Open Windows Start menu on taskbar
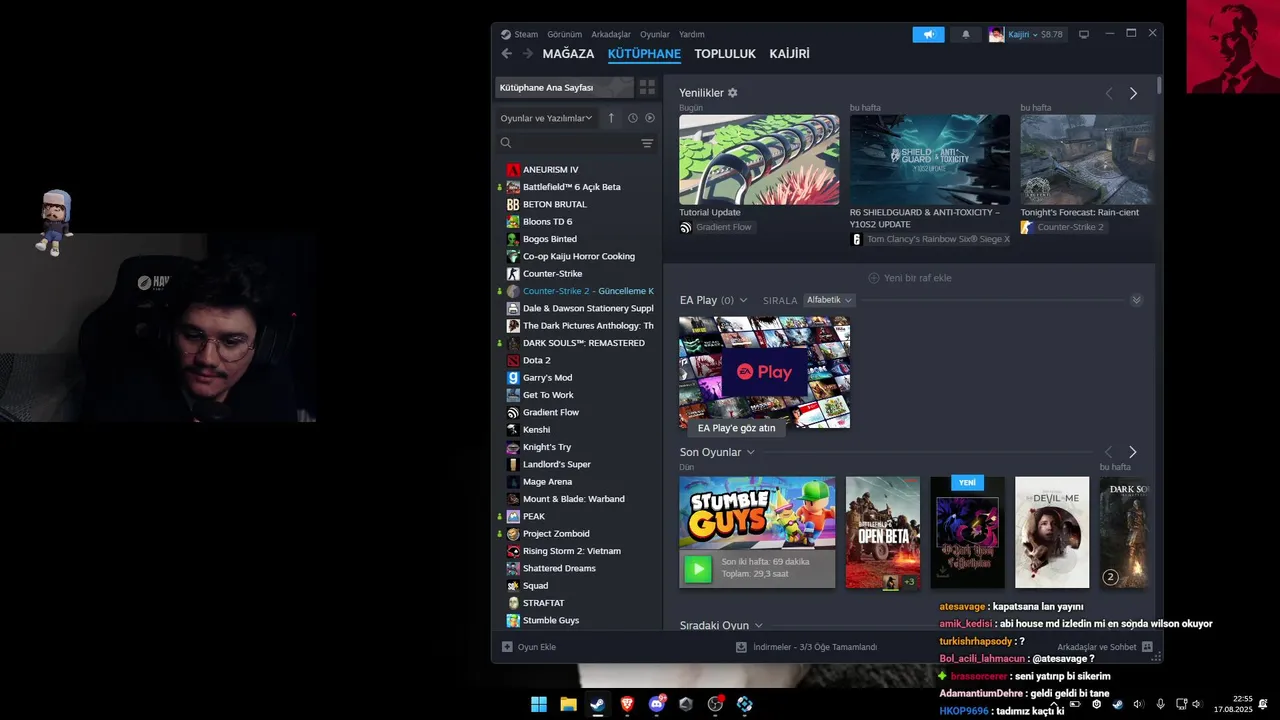 click(539, 704)
